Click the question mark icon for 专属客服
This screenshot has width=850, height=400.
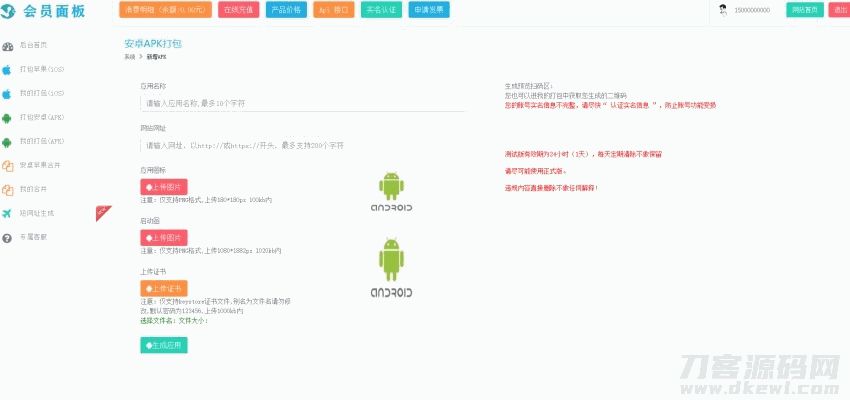click(7, 237)
